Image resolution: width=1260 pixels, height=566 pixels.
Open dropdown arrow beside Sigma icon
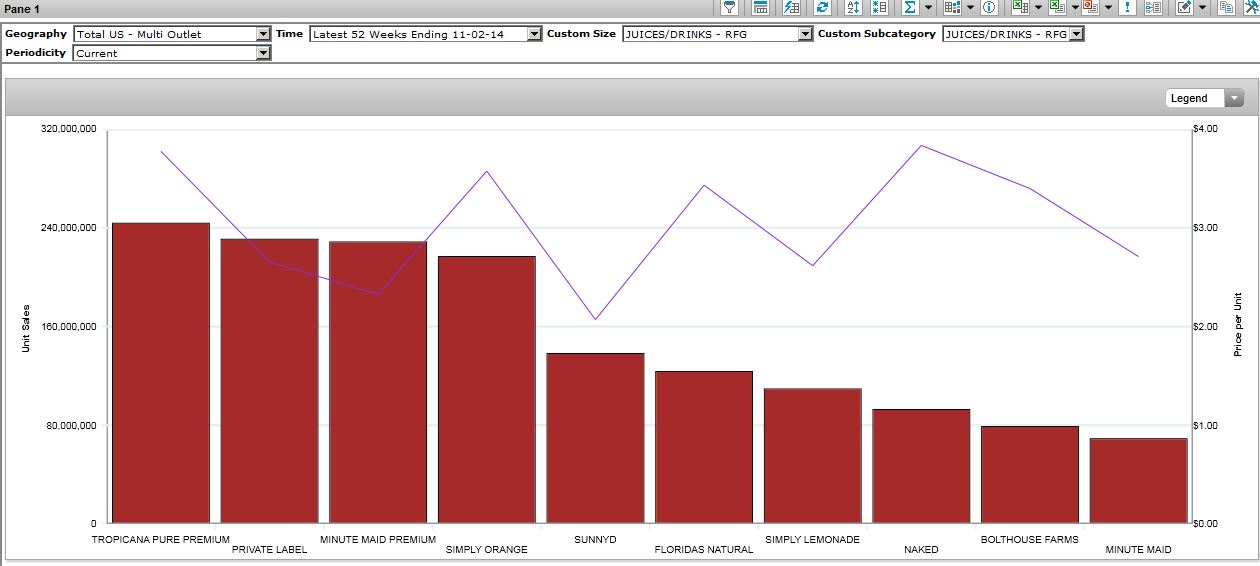(929, 7)
